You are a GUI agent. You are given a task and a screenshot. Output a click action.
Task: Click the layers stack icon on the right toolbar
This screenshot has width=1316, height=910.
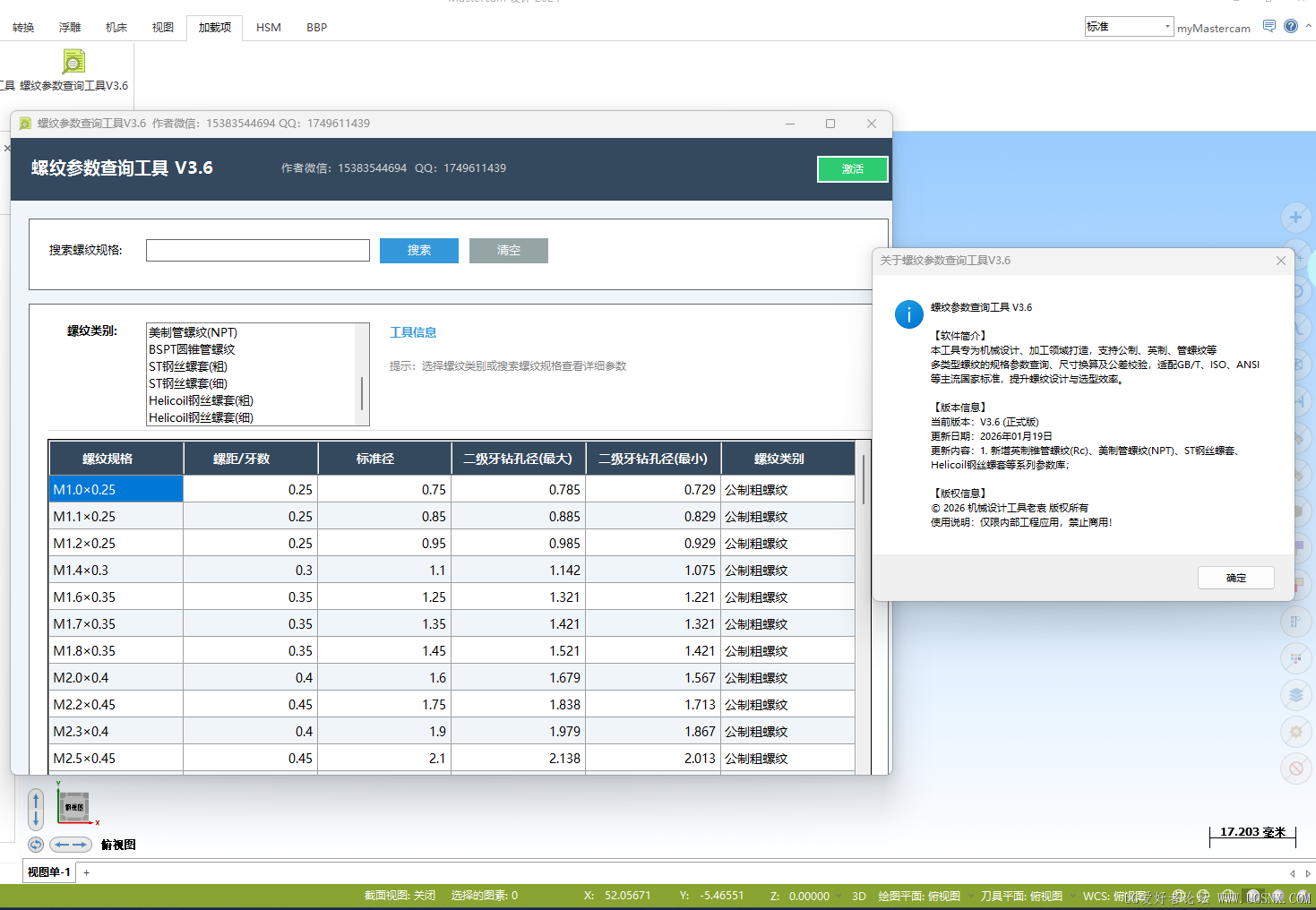tap(1295, 694)
